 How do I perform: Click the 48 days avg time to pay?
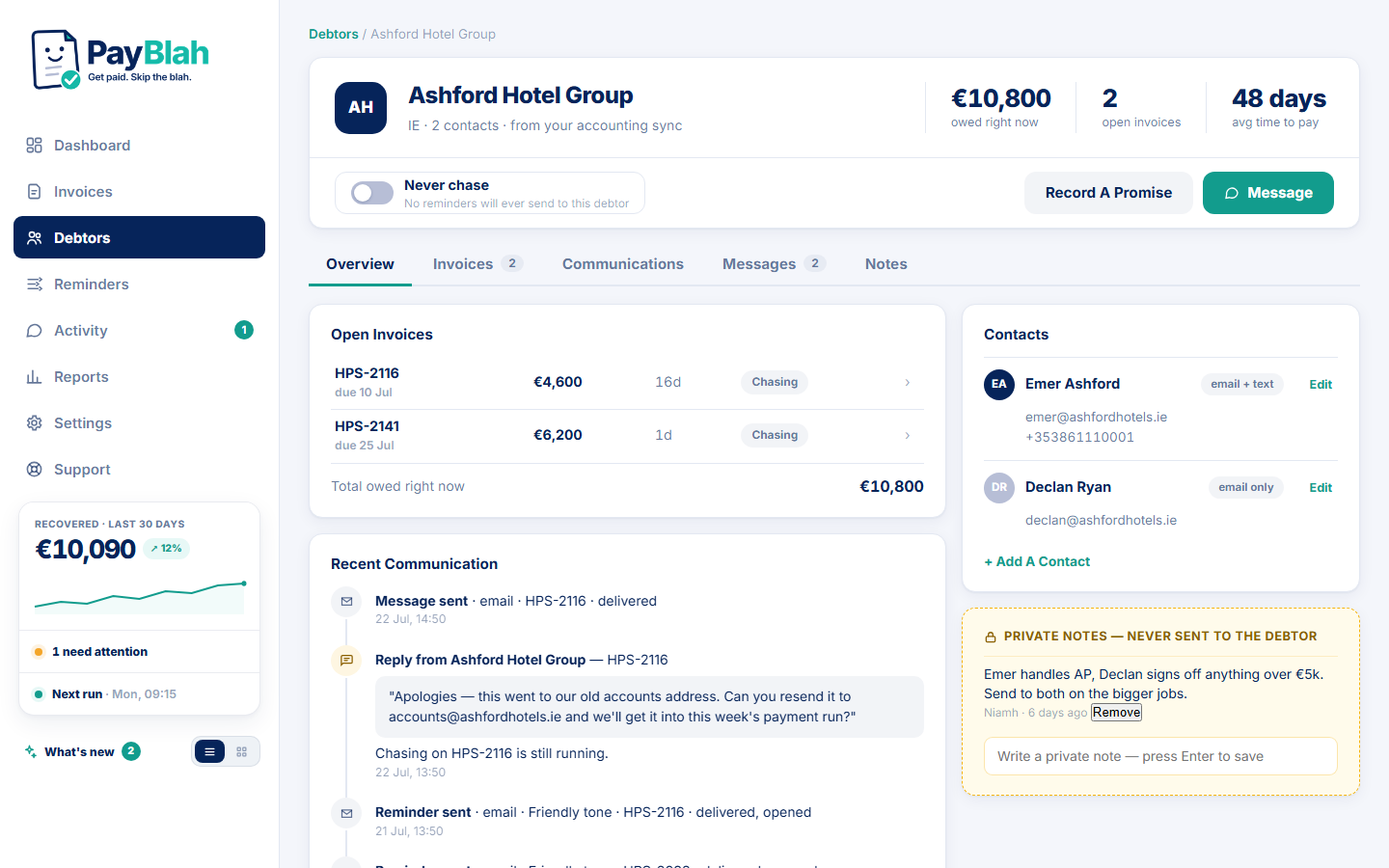tap(1279, 107)
